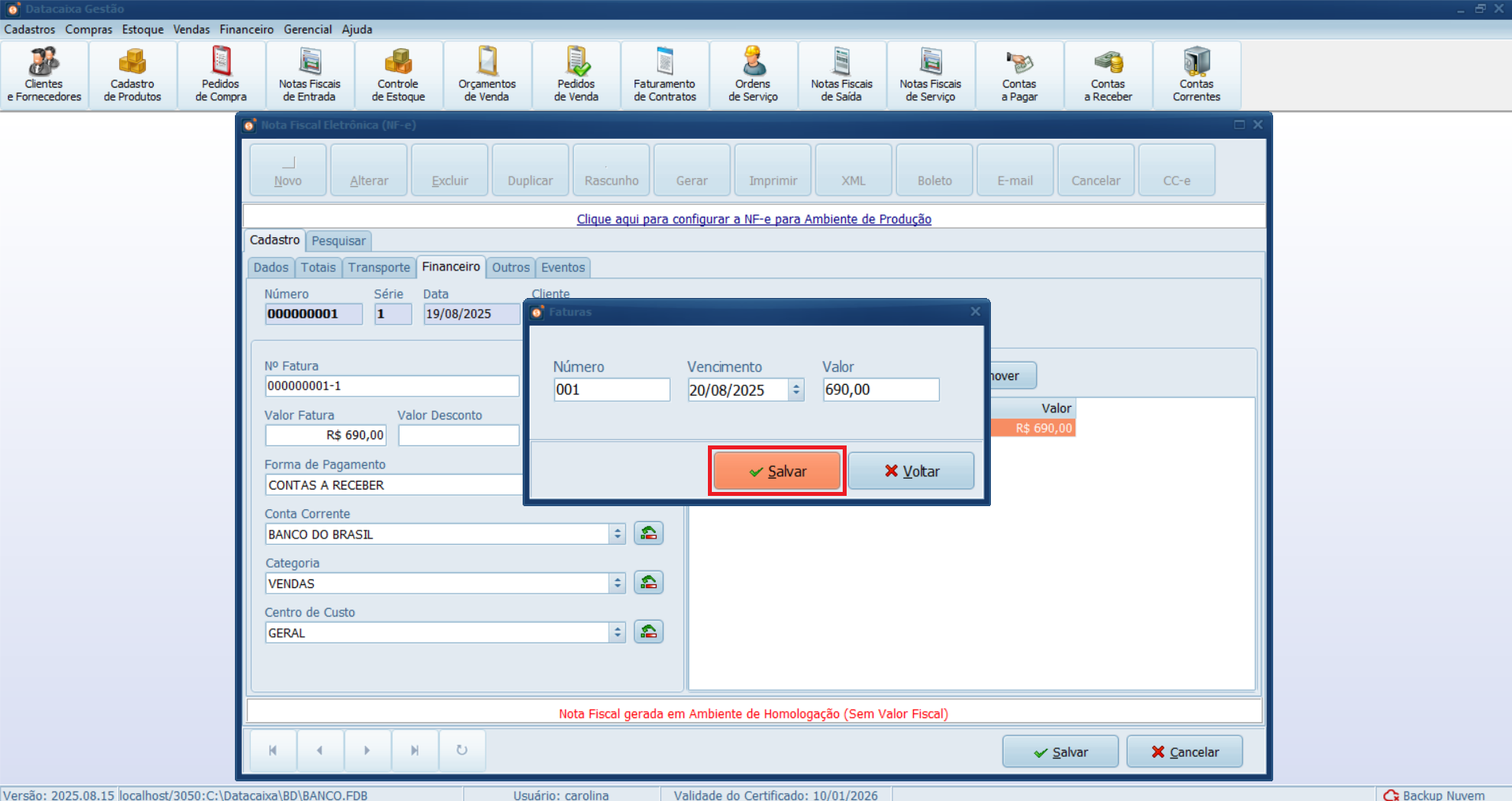Expand the Vencimento date dropdown
Image resolution: width=1512 pixels, height=801 pixels.
(x=796, y=389)
